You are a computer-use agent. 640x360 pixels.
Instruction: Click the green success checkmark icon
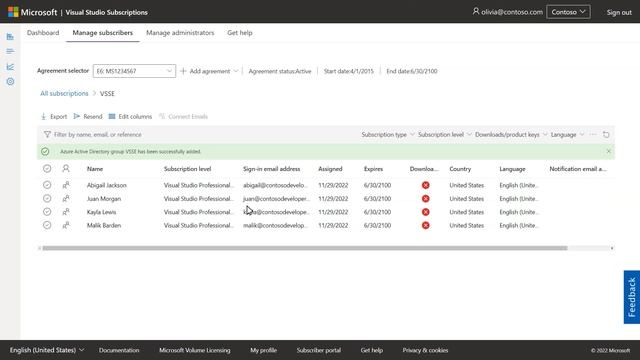[x=45, y=151]
